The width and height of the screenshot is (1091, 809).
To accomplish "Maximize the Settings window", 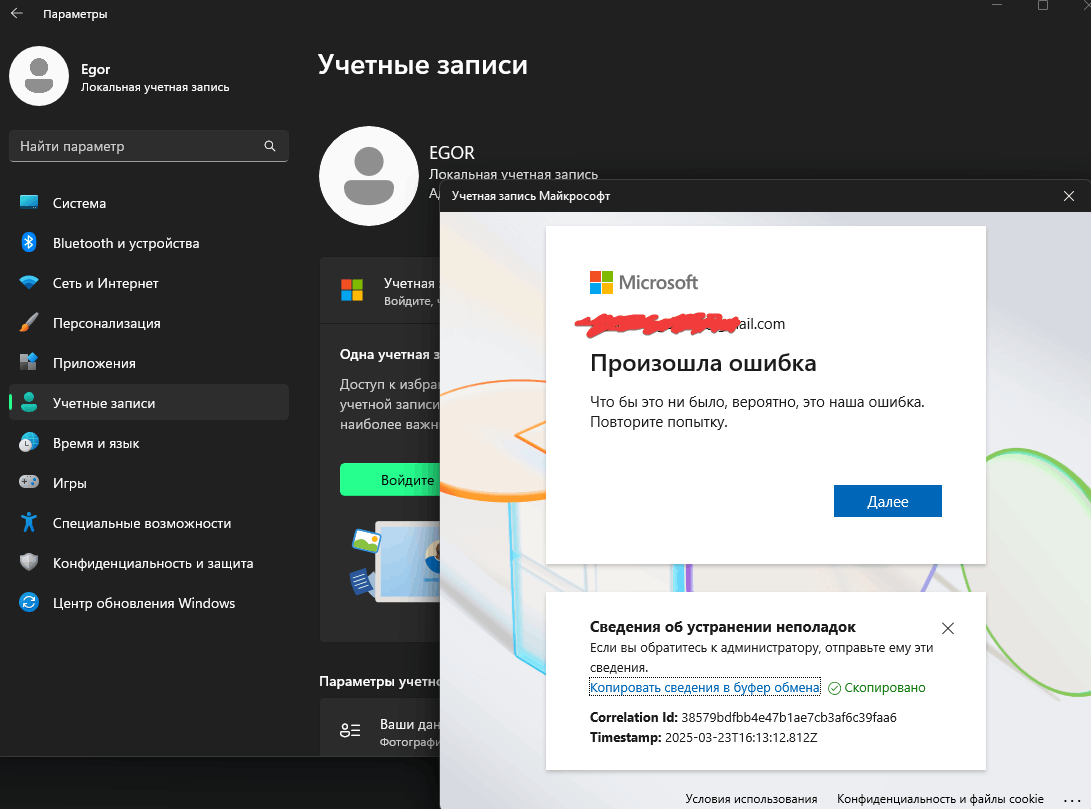I will click(1042, 6).
